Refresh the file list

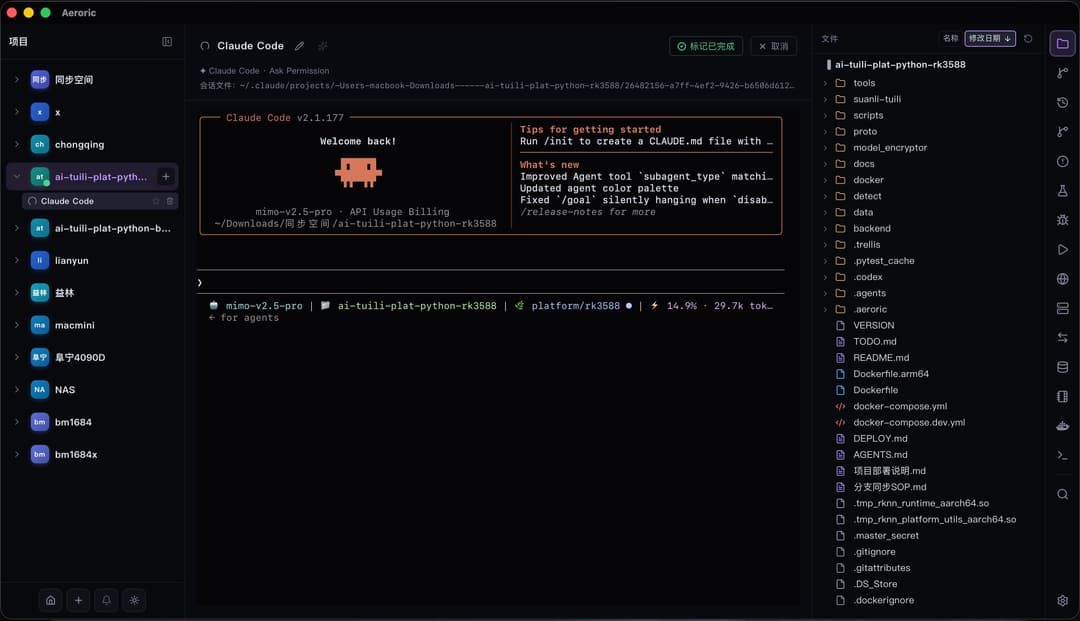coord(1028,39)
